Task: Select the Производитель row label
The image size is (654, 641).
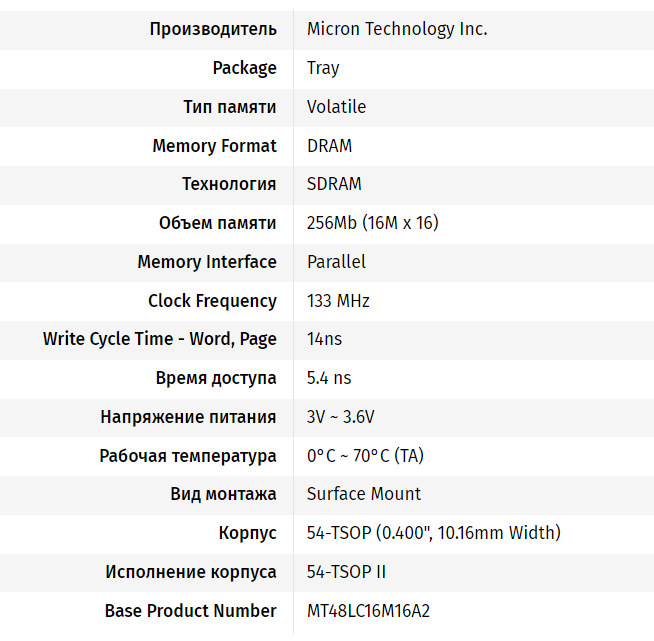Action: (213, 29)
